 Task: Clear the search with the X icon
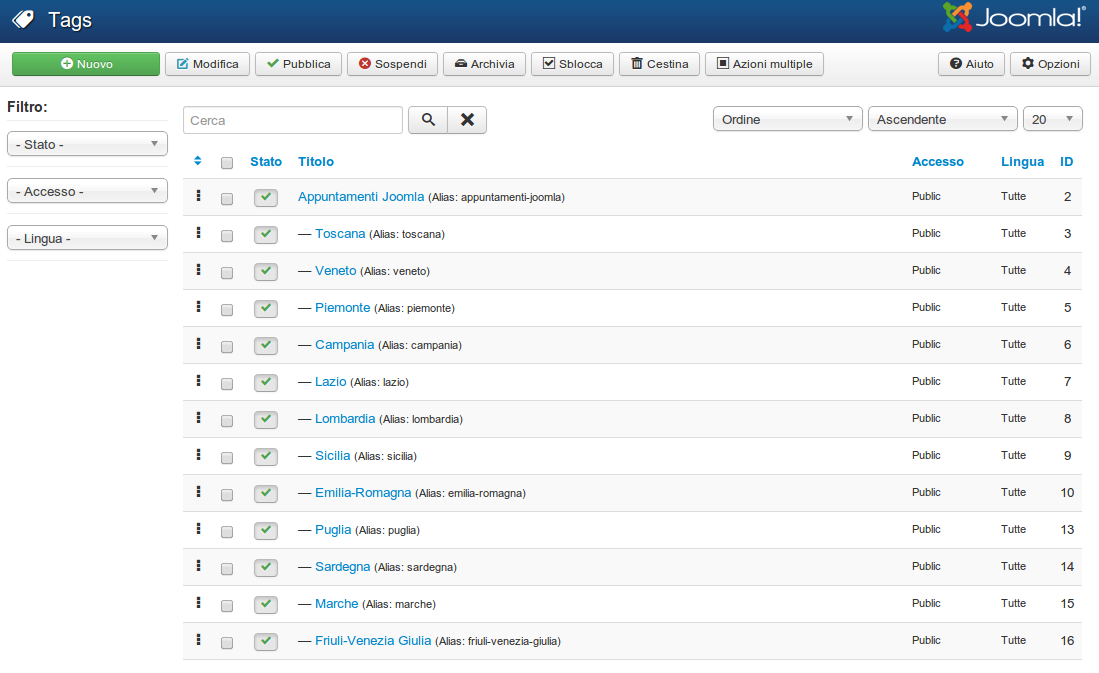click(467, 120)
